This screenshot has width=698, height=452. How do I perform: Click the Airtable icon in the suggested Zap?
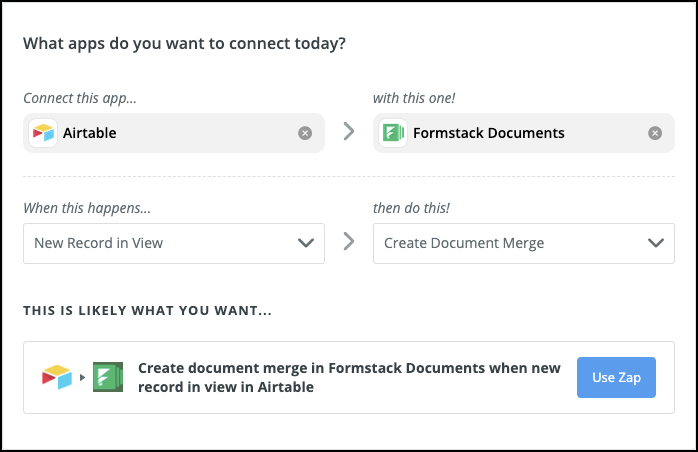click(57, 377)
